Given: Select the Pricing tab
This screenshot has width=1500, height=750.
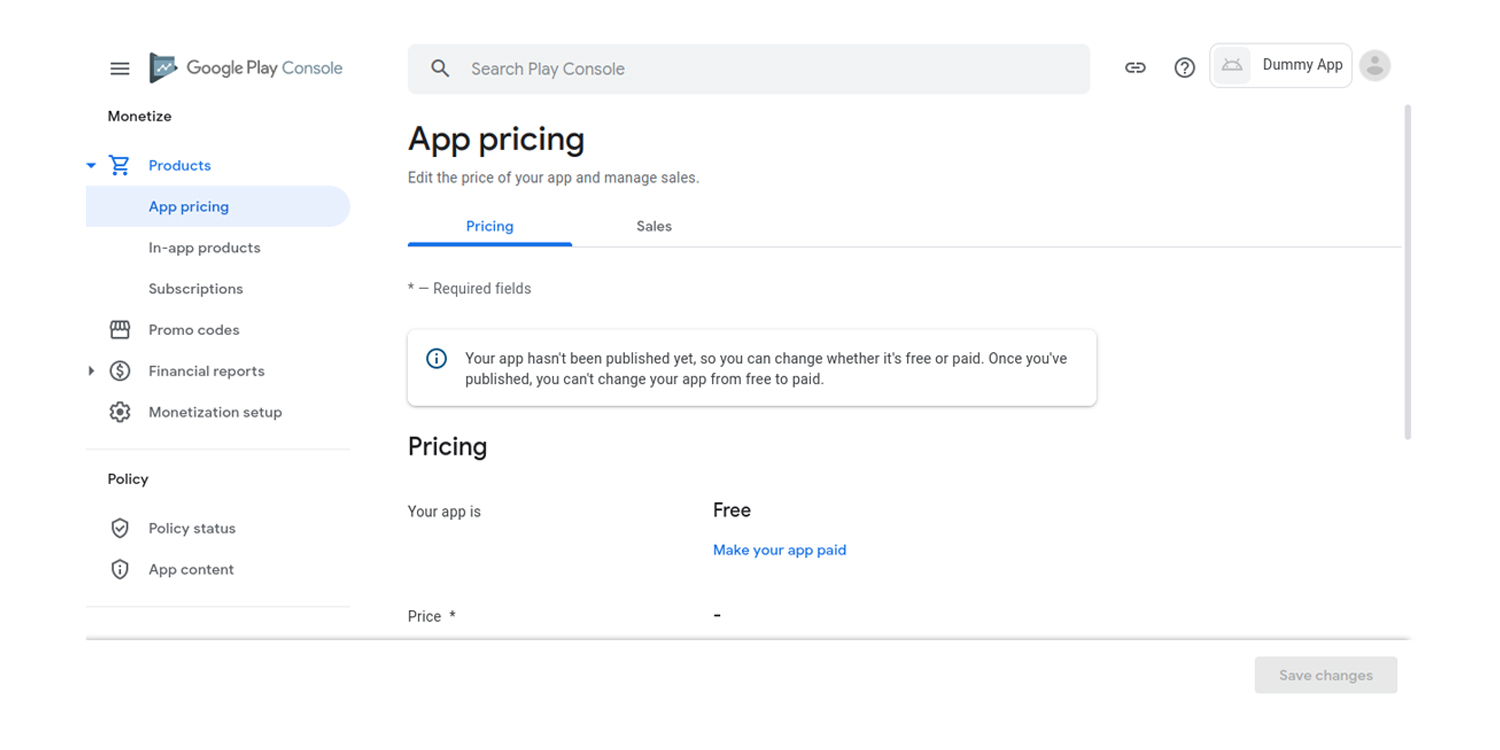Looking at the screenshot, I should [489, 226].
